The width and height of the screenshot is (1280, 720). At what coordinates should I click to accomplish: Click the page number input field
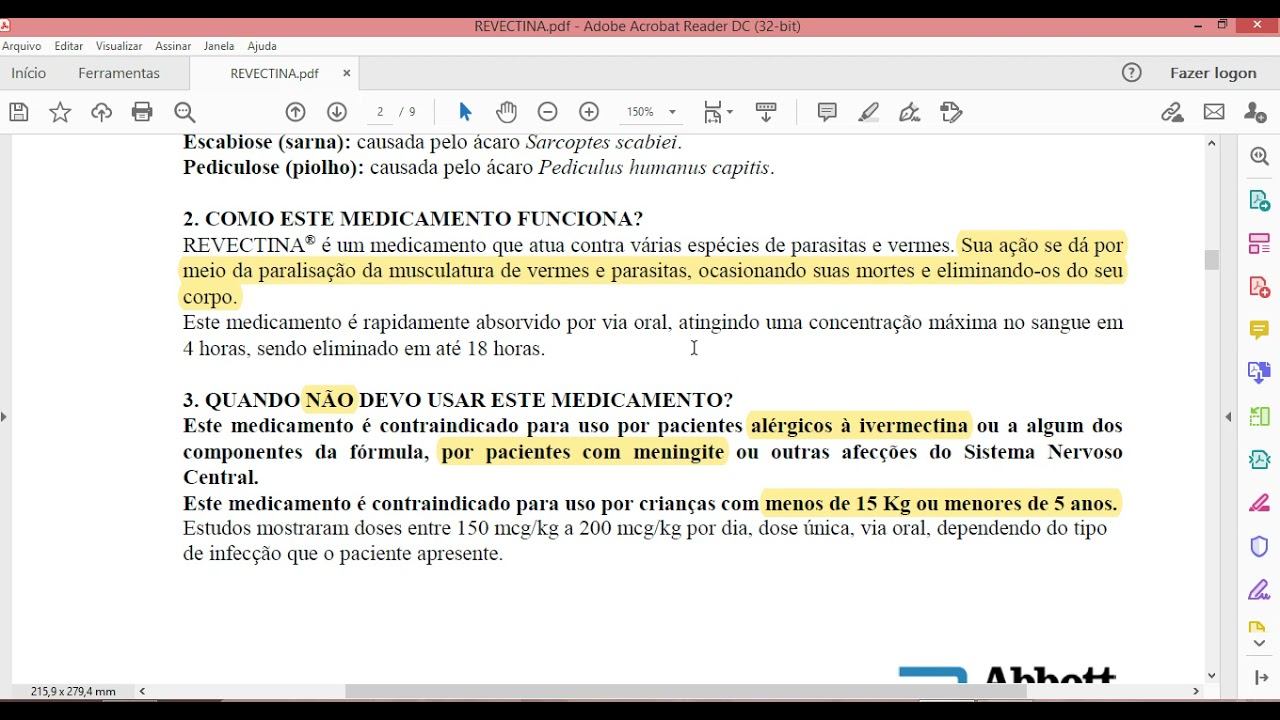click(x=380, y=112)
